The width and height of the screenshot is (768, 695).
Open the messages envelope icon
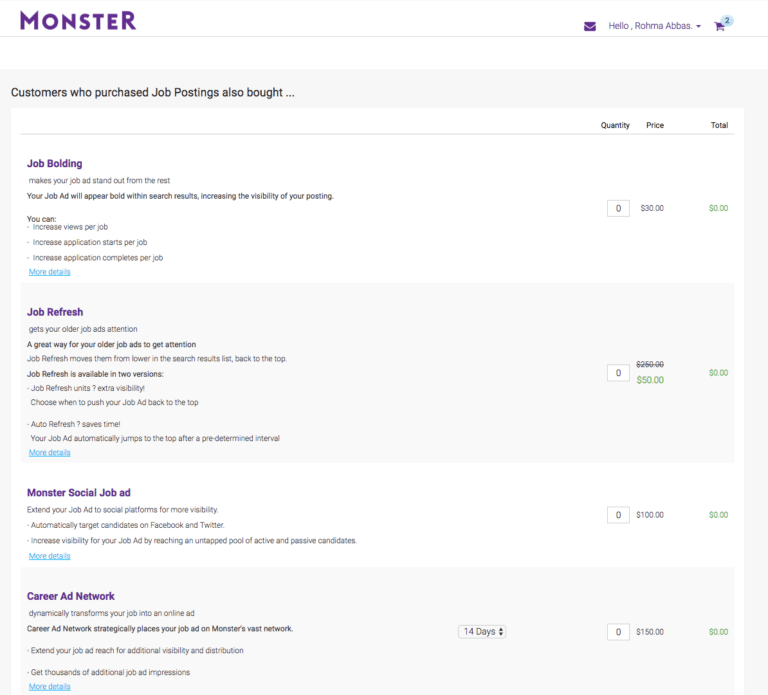[x=590, y=26]
